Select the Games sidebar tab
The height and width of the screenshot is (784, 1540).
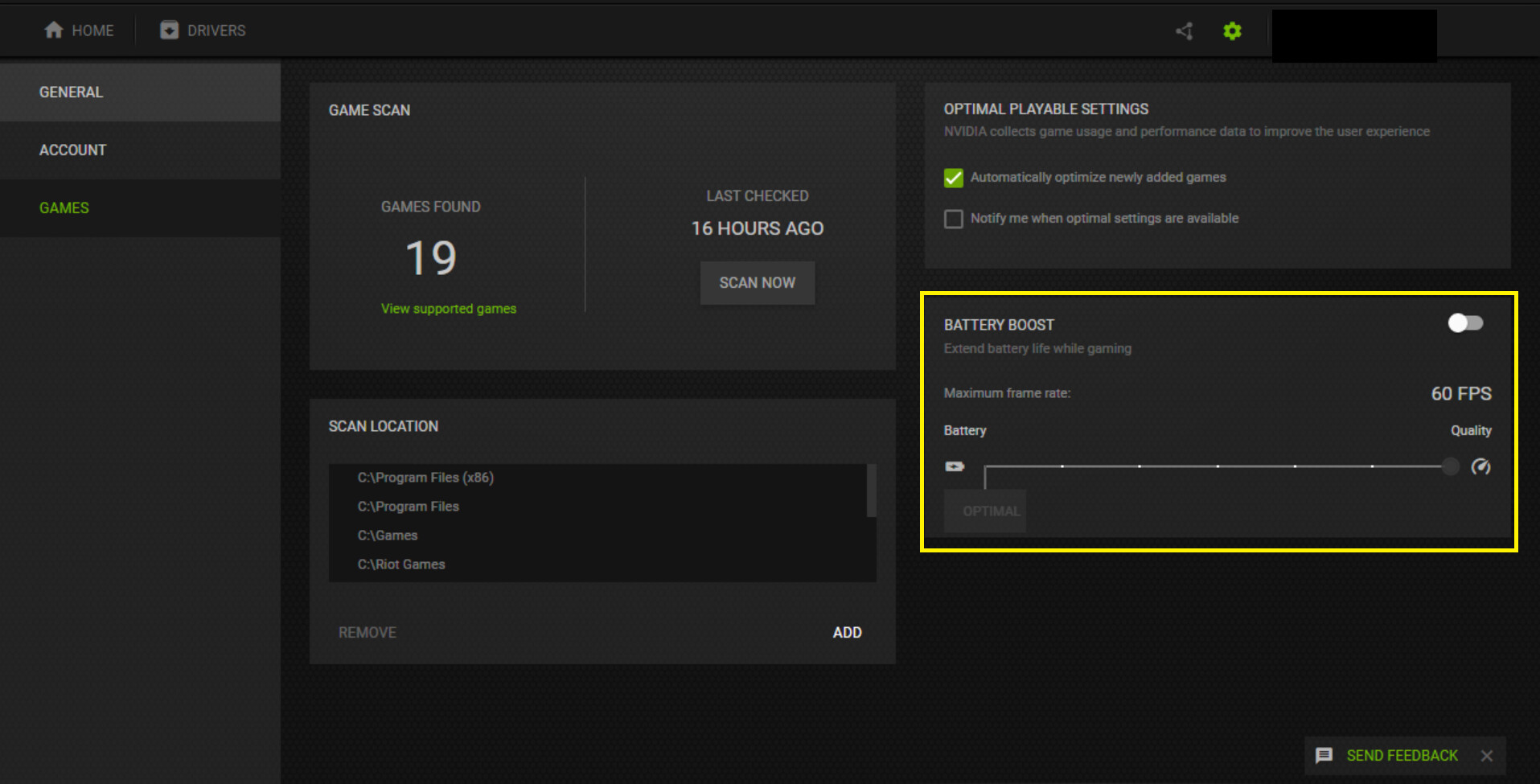coord(64,208)
